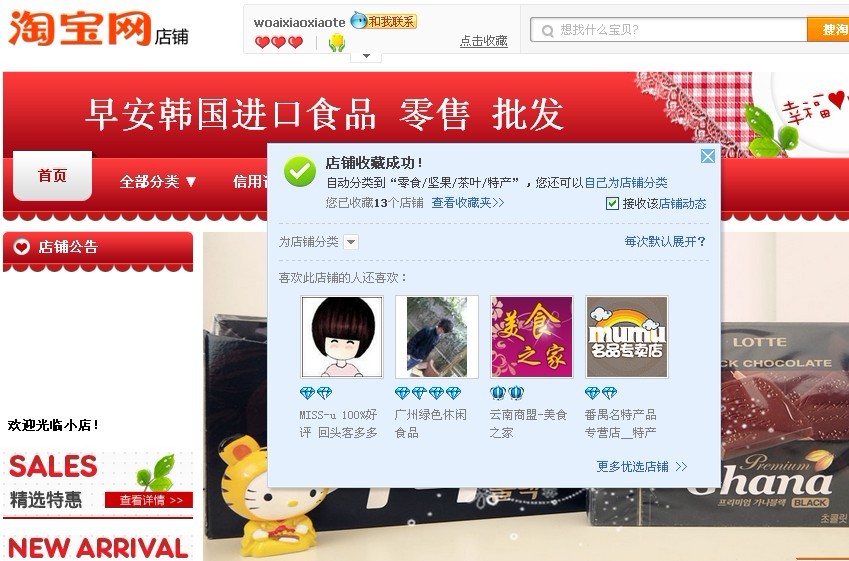
Task: Expand the arrow below seller info
Action: pos(366,56)
